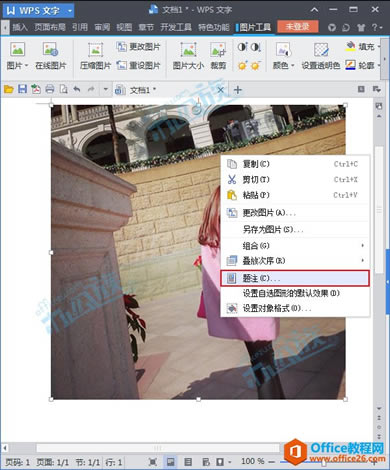Screen dimensions: 390x470
Task: Choose Change Picture (更改图片) in the context menu
Action: [295, 212]
